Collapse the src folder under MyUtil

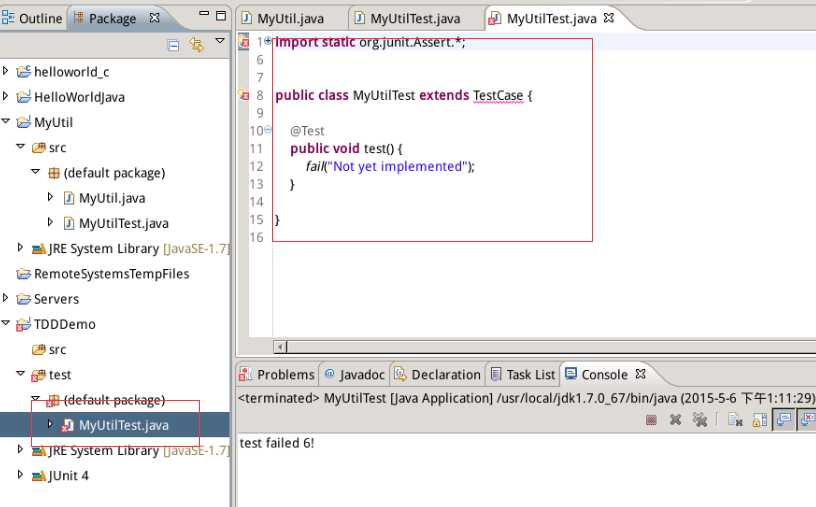click(x=21, y=146)
